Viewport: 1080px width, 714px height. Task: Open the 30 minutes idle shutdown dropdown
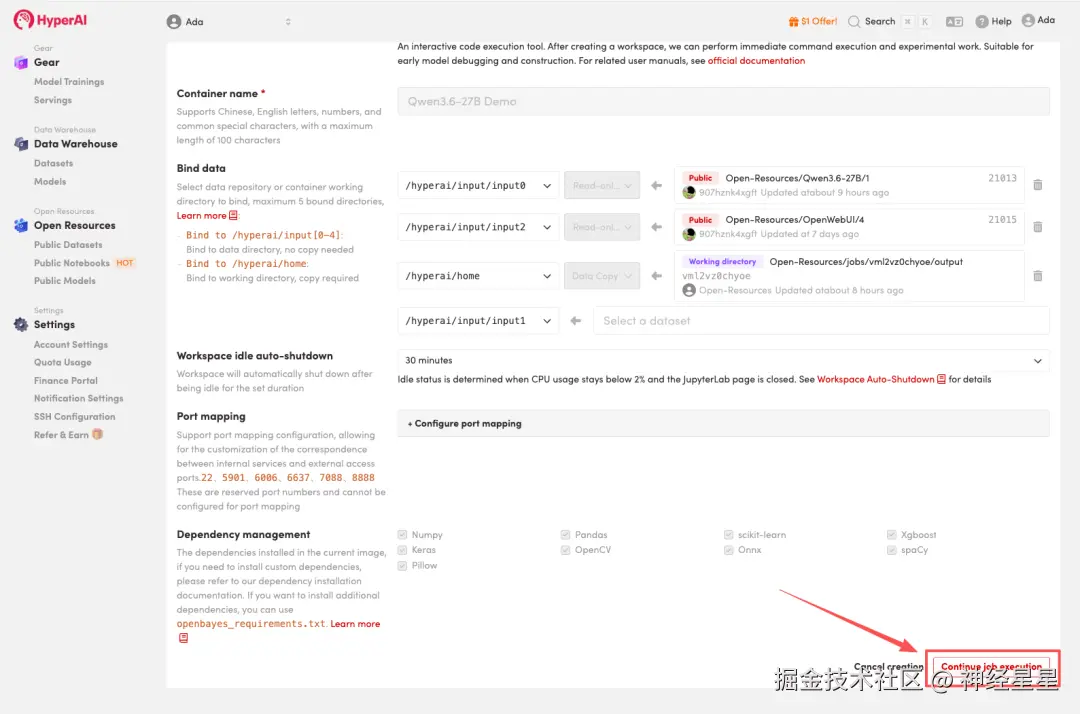(x=723, y=360)
